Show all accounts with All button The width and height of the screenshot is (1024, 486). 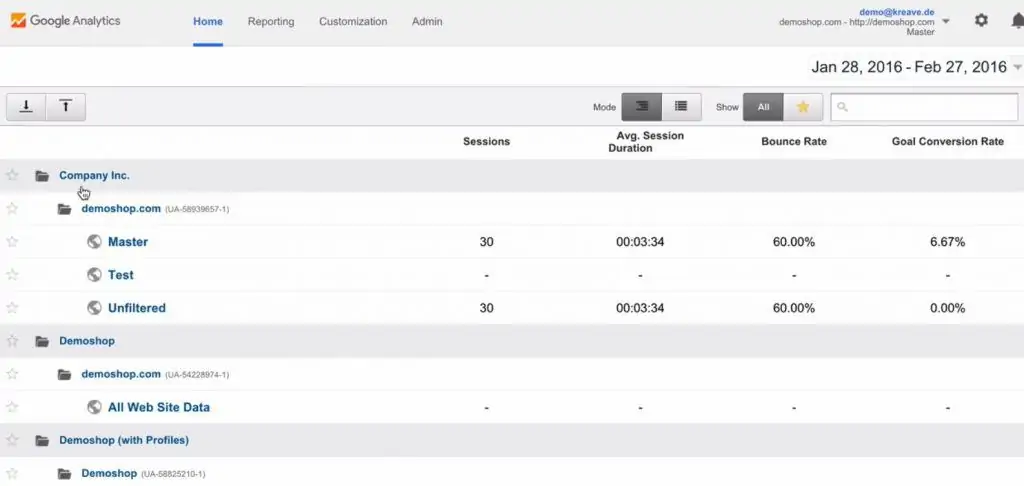click(x=763, y=107)
